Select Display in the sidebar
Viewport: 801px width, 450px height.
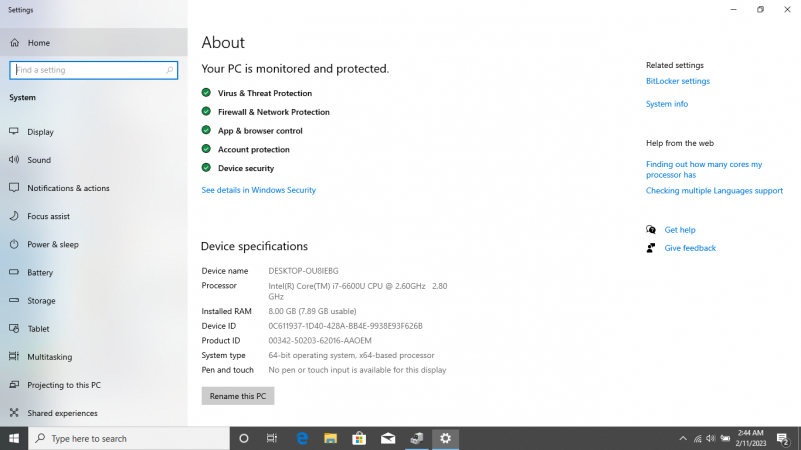93,132
